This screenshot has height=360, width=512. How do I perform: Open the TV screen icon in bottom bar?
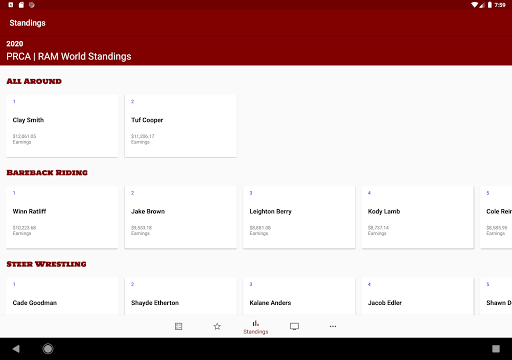click(294, 326)
